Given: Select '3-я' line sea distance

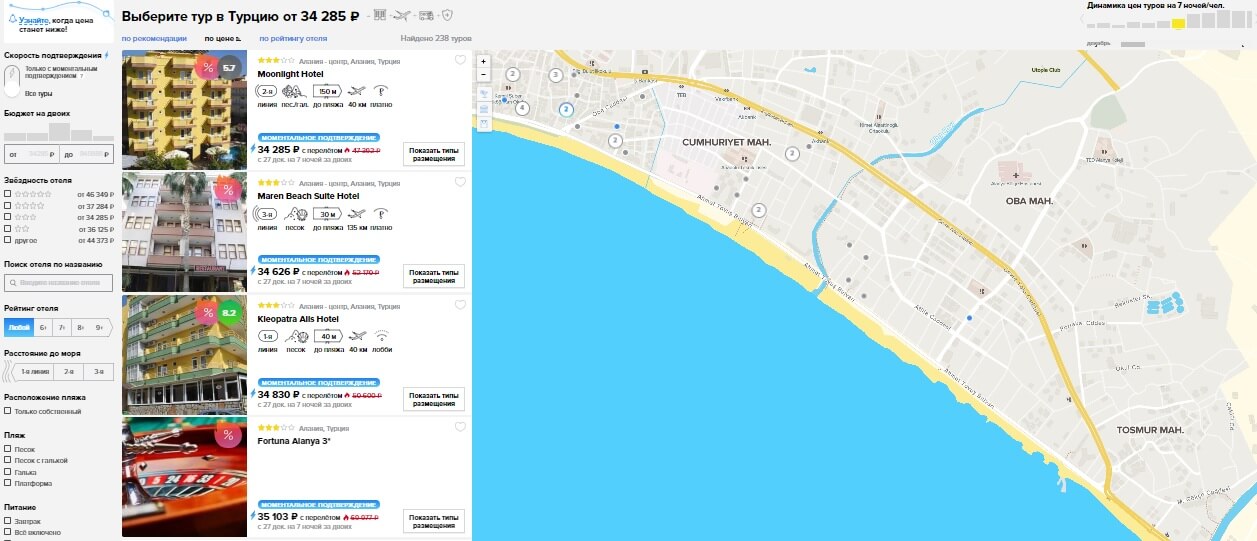Looking at the screenshot, I should (x=98, y=372).
